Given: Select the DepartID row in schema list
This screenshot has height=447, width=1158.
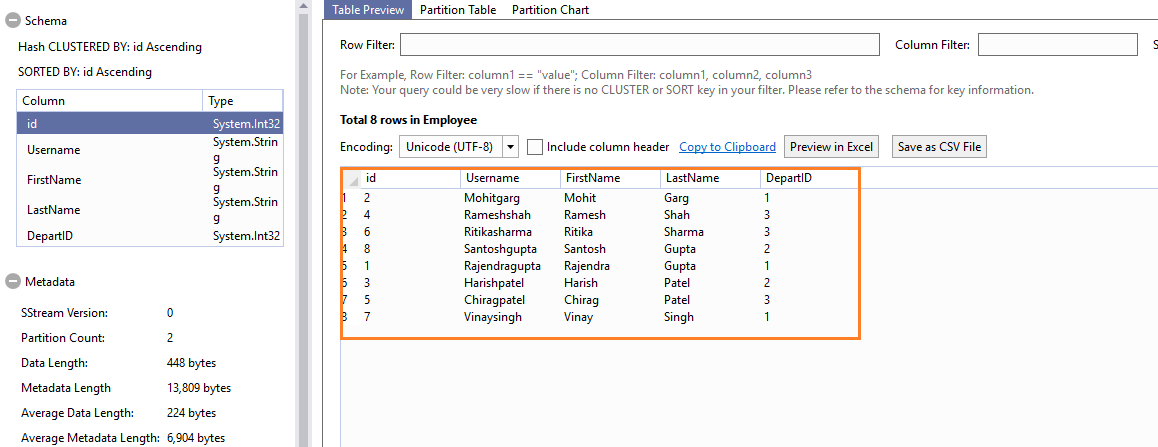Looking at the screenshot, I should [x=50, y=236].
